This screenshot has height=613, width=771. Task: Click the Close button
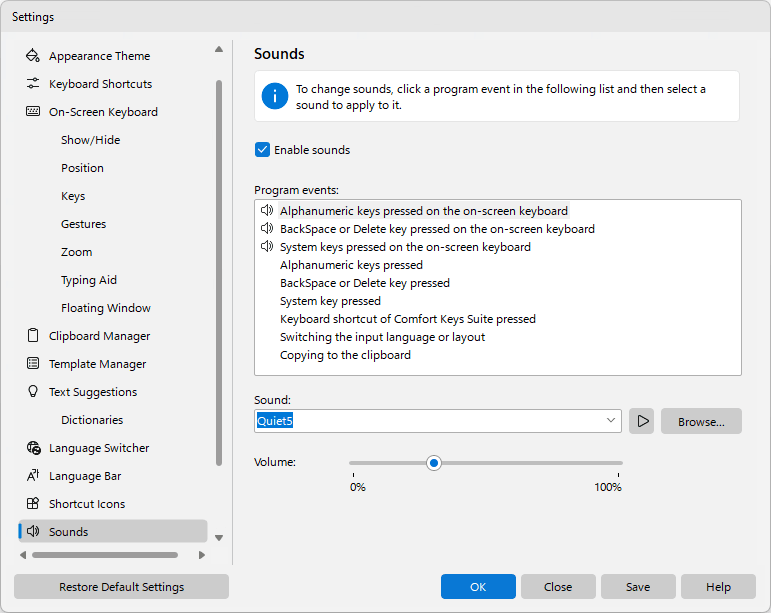click(558, 586)
